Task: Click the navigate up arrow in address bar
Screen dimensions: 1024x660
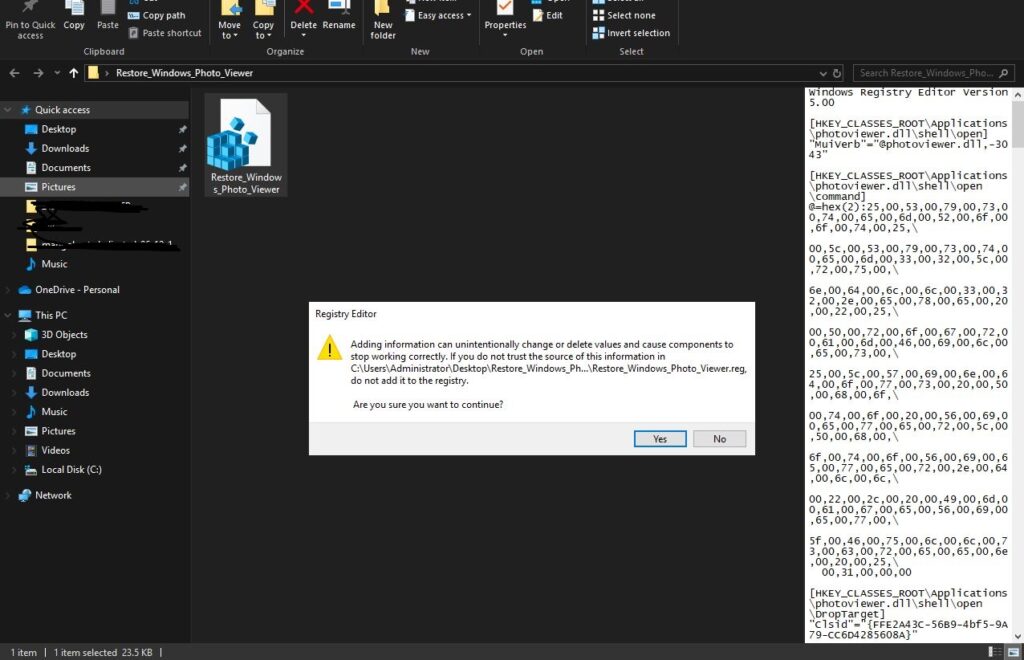Action: [x=74, y=72]
